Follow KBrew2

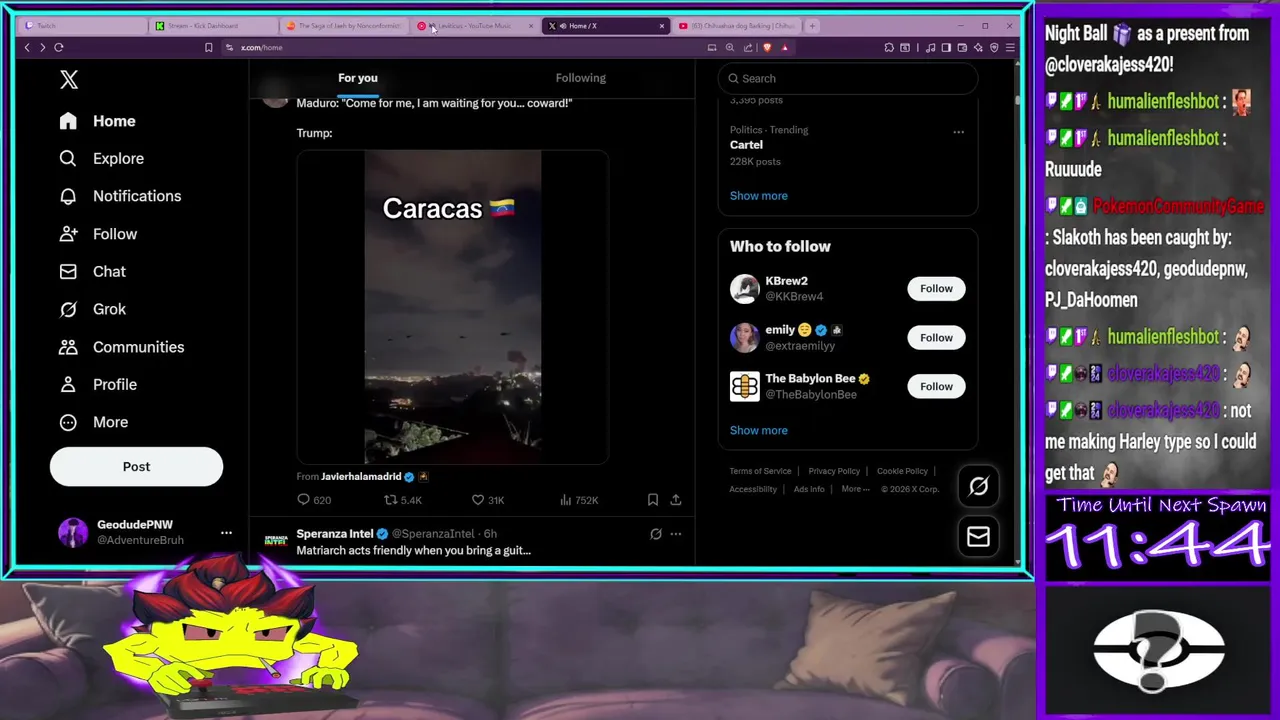[x=936, y=289]
